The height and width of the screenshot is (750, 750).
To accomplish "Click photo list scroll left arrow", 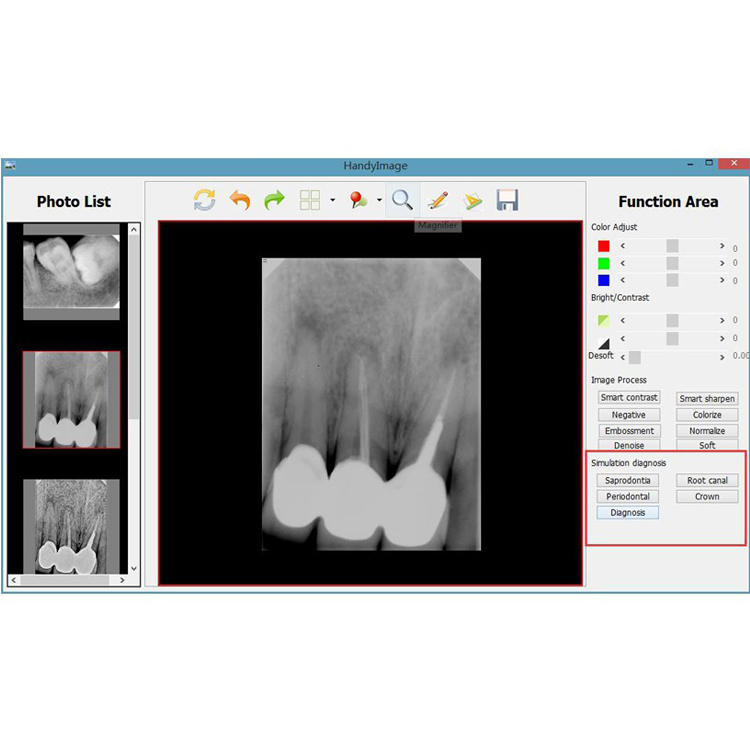I will click(x=14, y=580).
